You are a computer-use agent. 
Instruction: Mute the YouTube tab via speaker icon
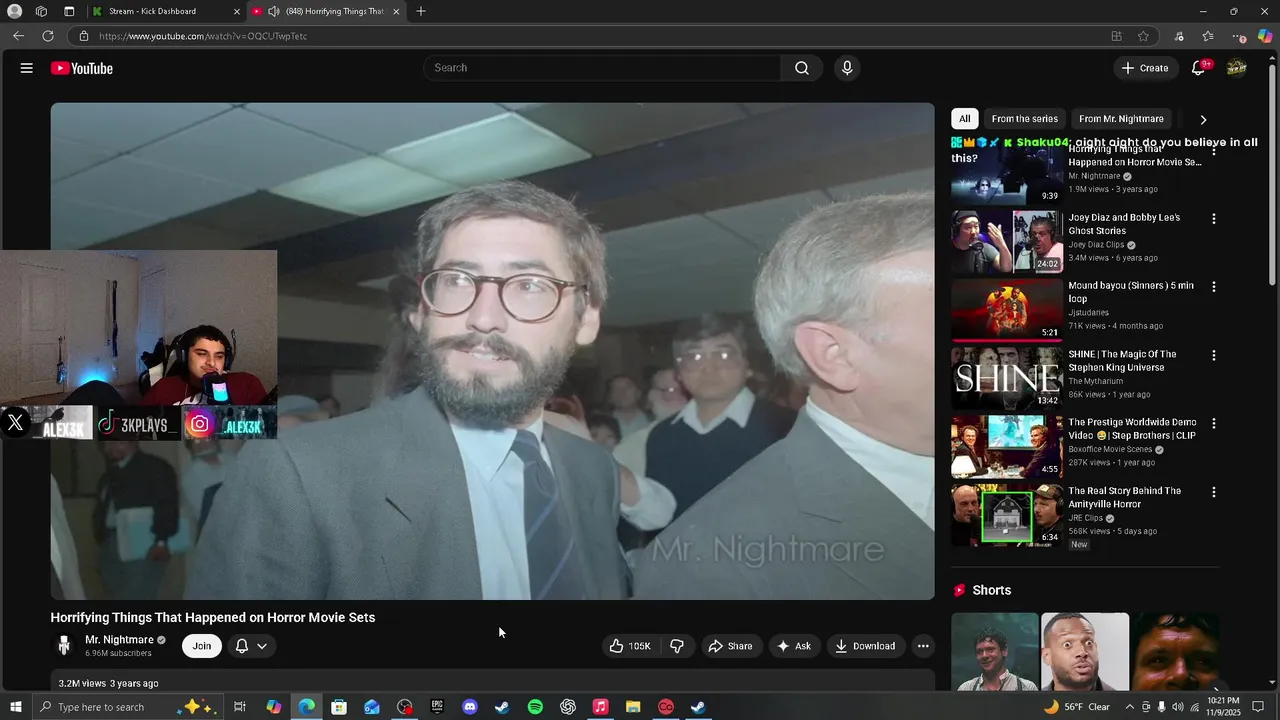(x=273, y=11)
